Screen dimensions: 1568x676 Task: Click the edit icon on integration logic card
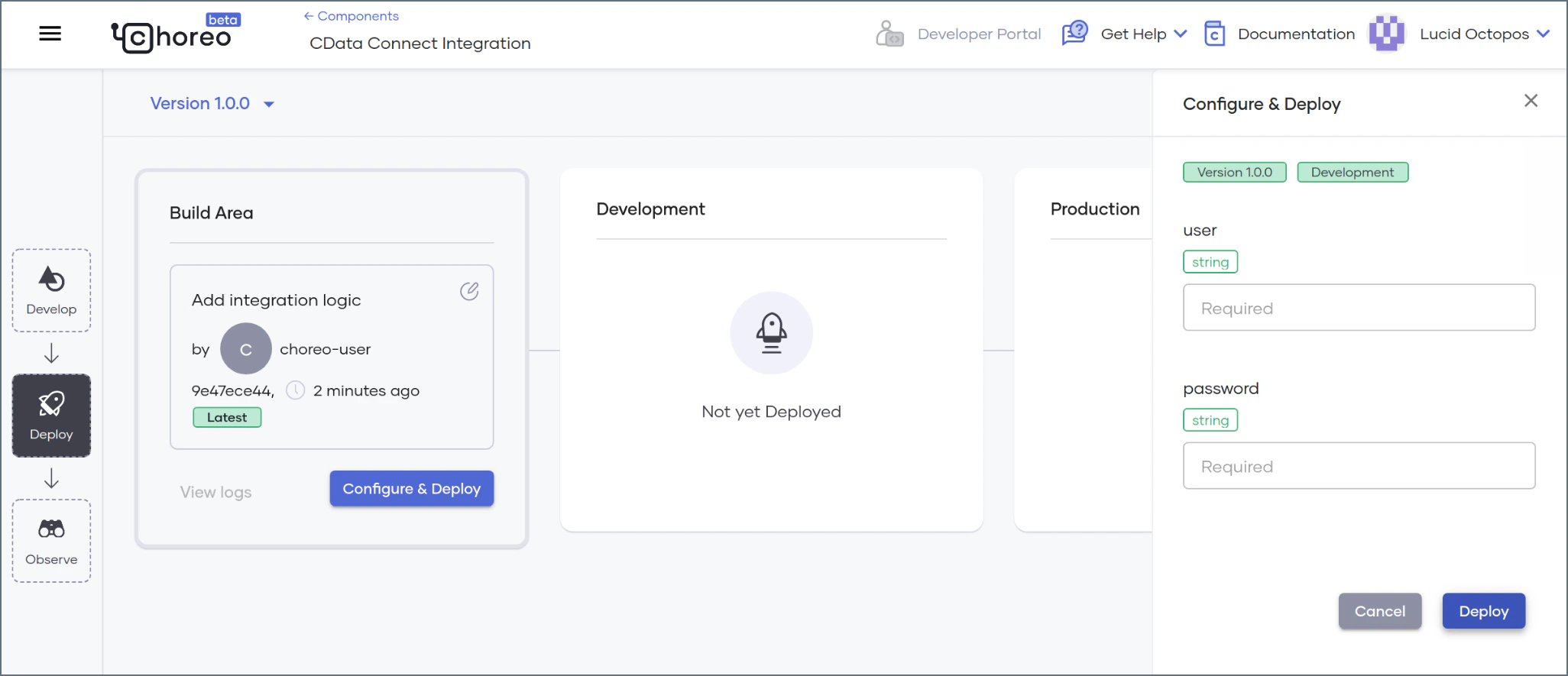469,291
